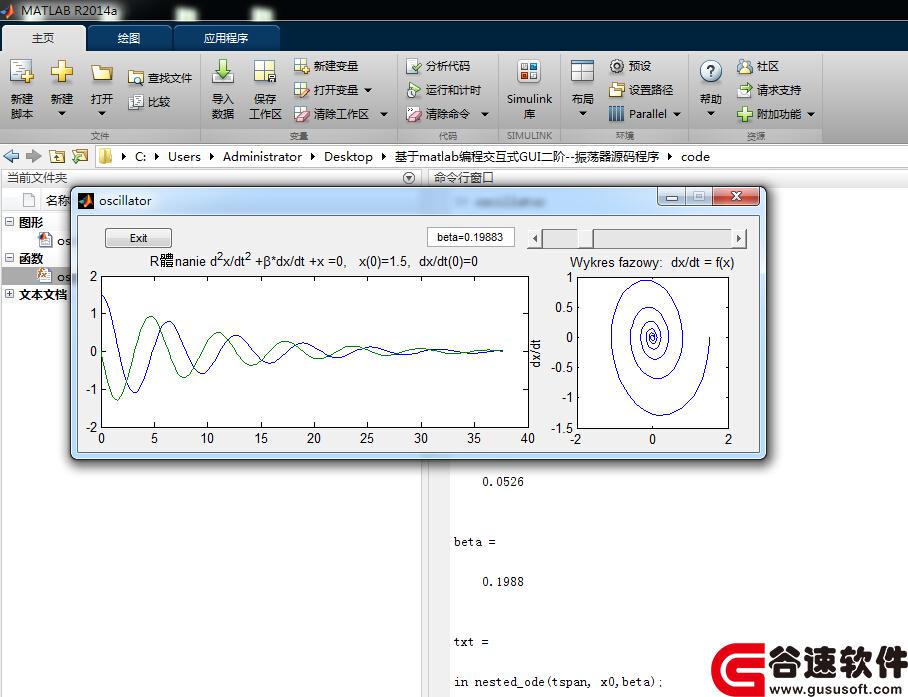Click the time response plot in oscillator
The image size is (908, 697).
pyautogui.click(x=314, y=351)
